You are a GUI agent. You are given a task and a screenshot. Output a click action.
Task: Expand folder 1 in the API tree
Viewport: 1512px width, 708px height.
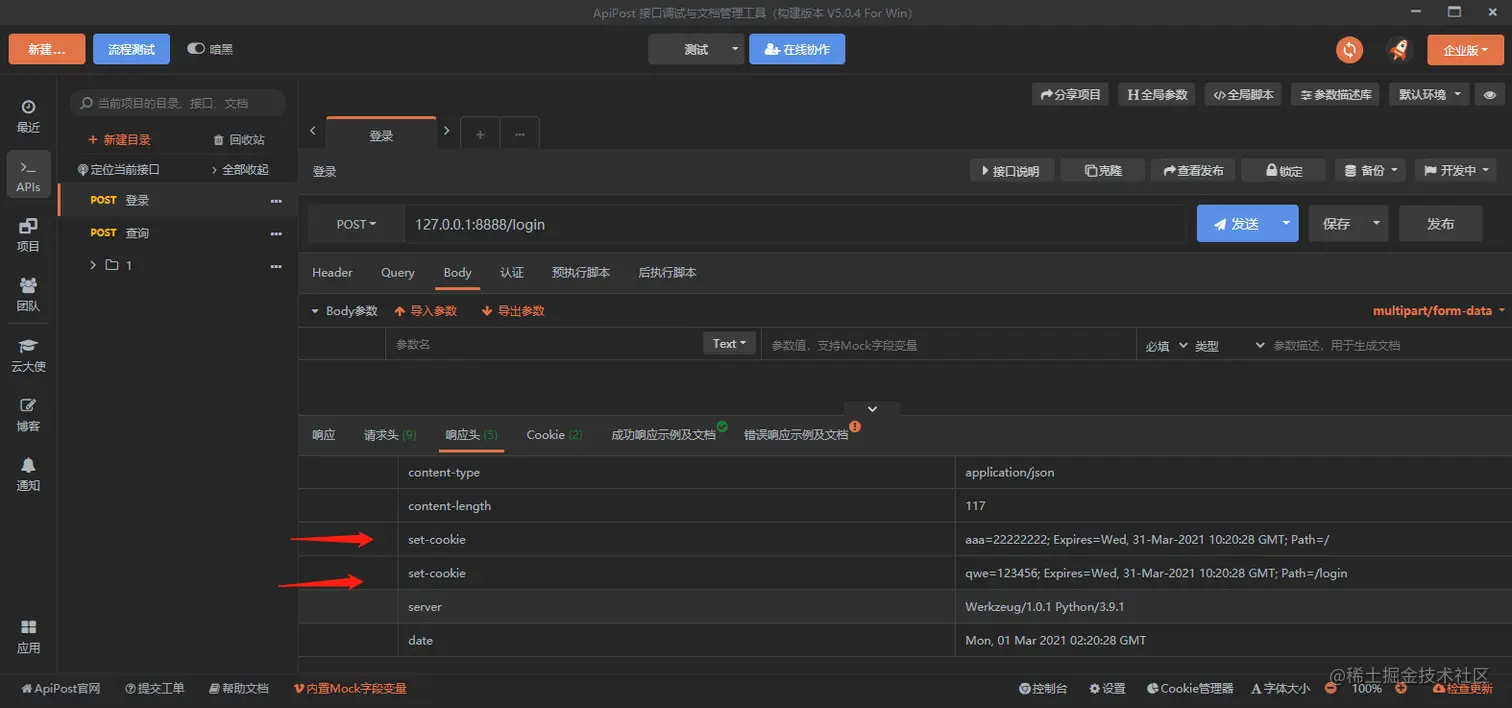[x=93, y=266]
